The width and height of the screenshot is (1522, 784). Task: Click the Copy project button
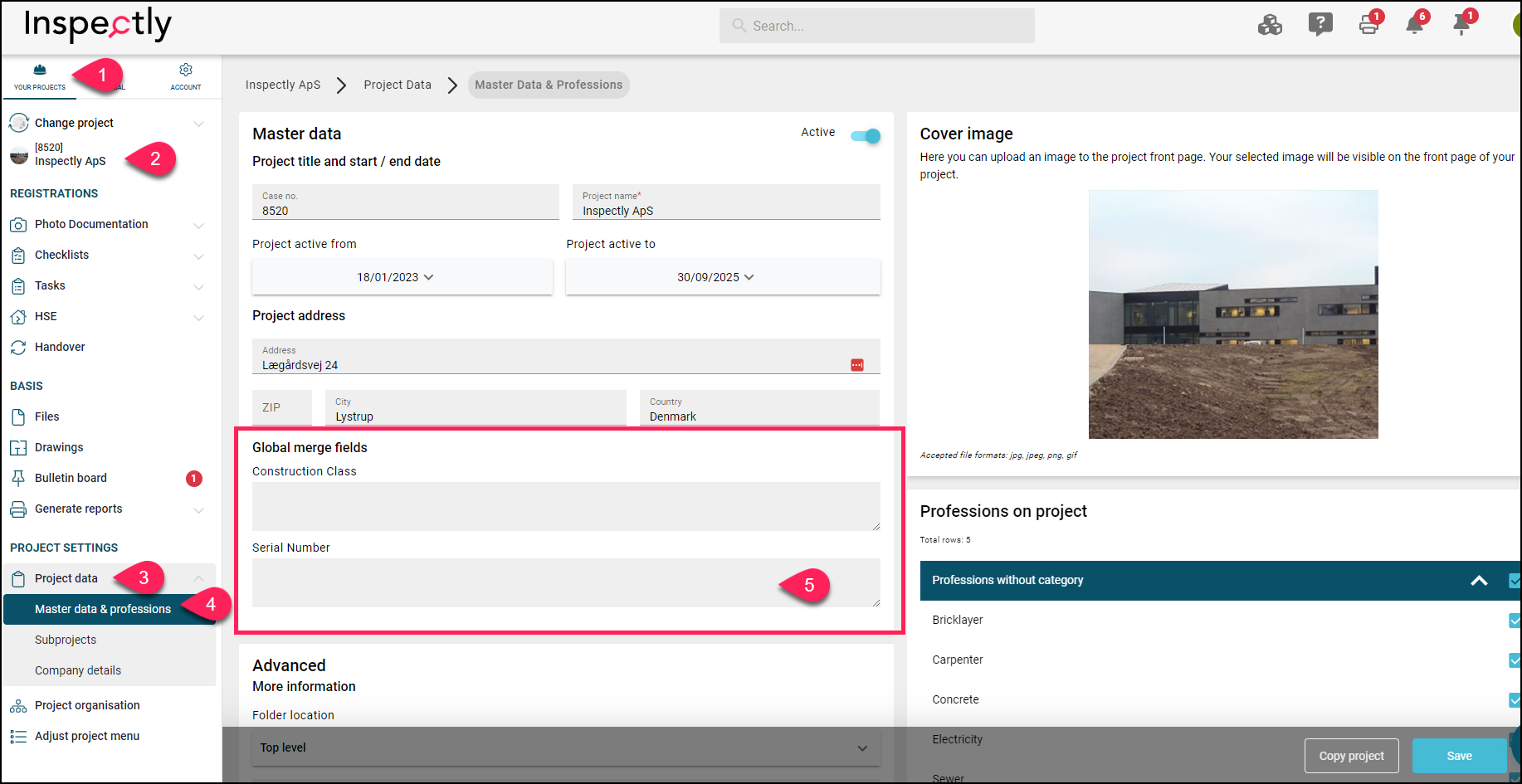pyautogui.click(x=1351, y=756)
